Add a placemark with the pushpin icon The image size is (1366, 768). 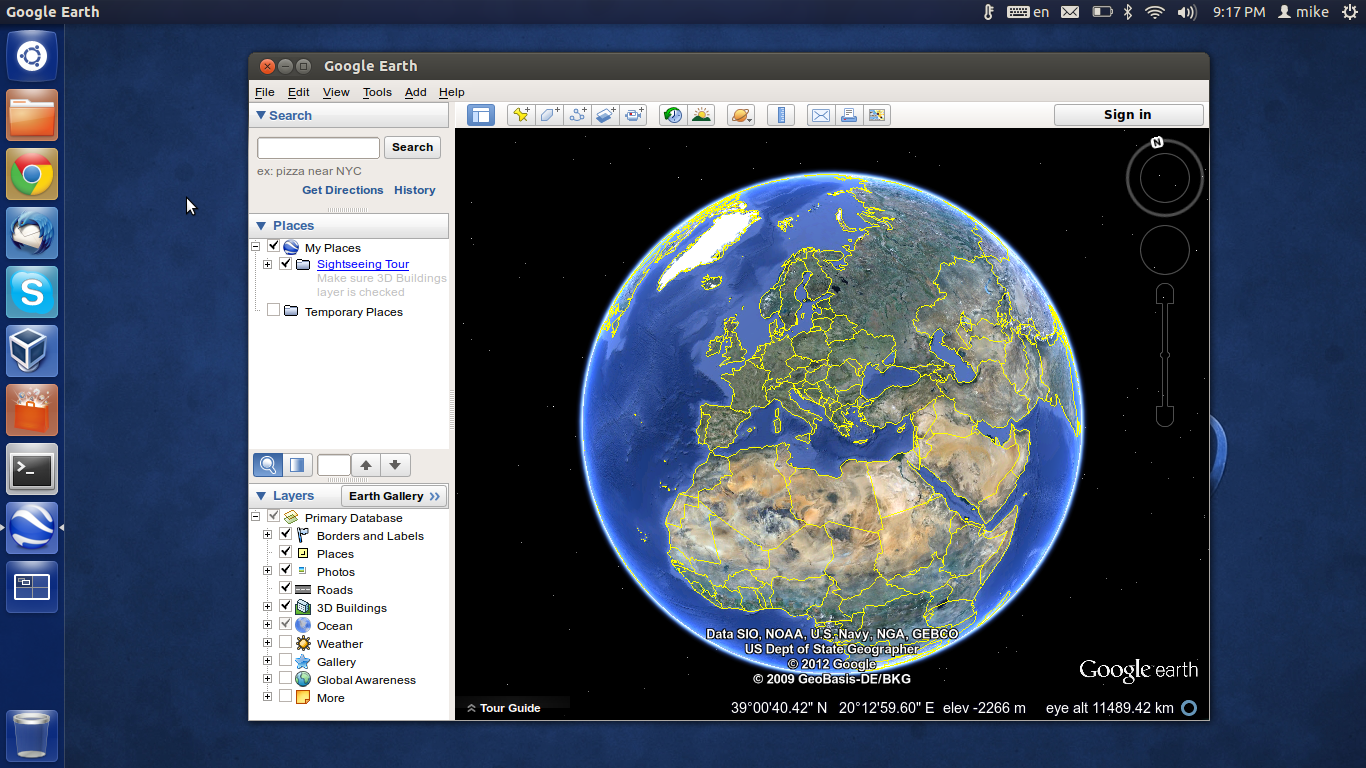click(522, 115)
